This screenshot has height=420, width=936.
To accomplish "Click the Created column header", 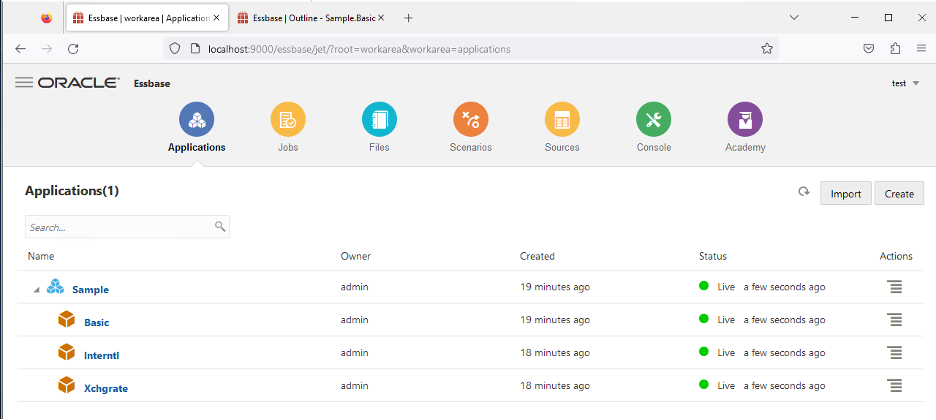I will click(x=537, y=256).
